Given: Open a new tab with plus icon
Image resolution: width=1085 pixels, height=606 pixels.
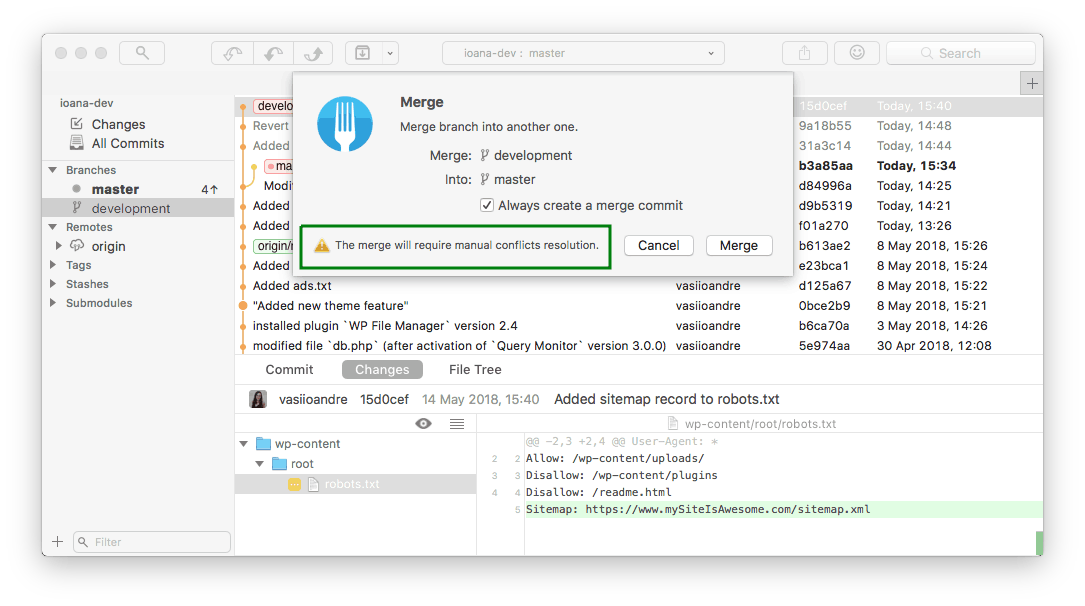Looking at the screenshot, I should [x=1031, y=84].
